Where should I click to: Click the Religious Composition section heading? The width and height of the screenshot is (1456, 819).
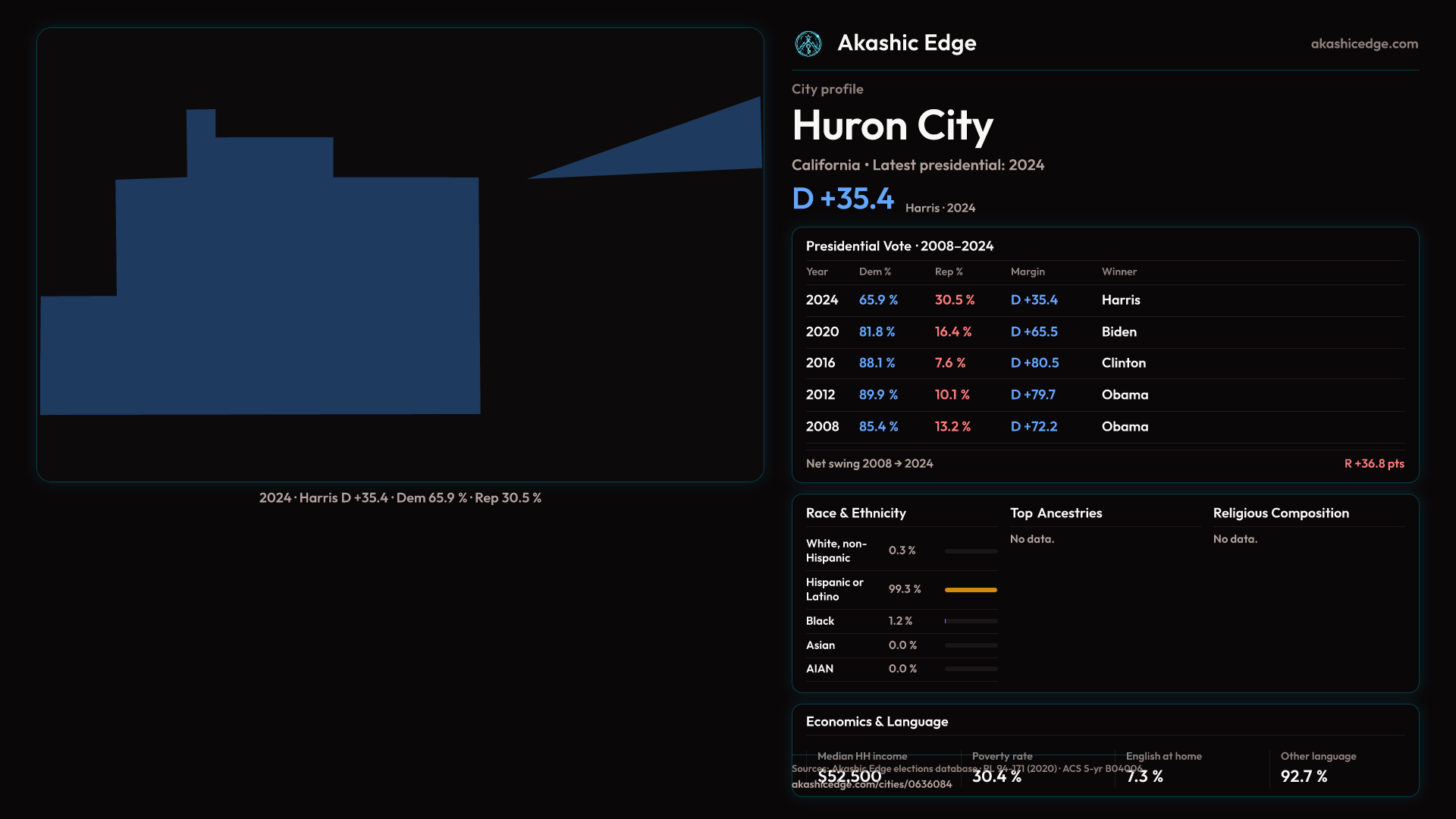click(1280, 513)
